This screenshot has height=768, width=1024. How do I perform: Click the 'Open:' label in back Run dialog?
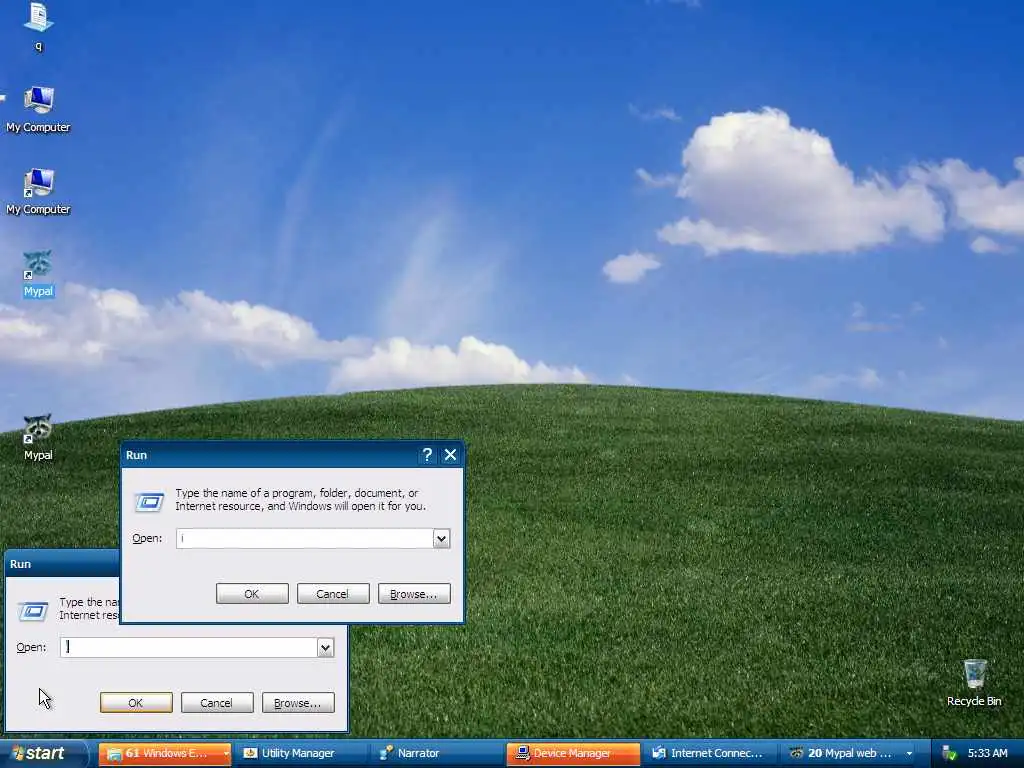click(x=31, y=647)
